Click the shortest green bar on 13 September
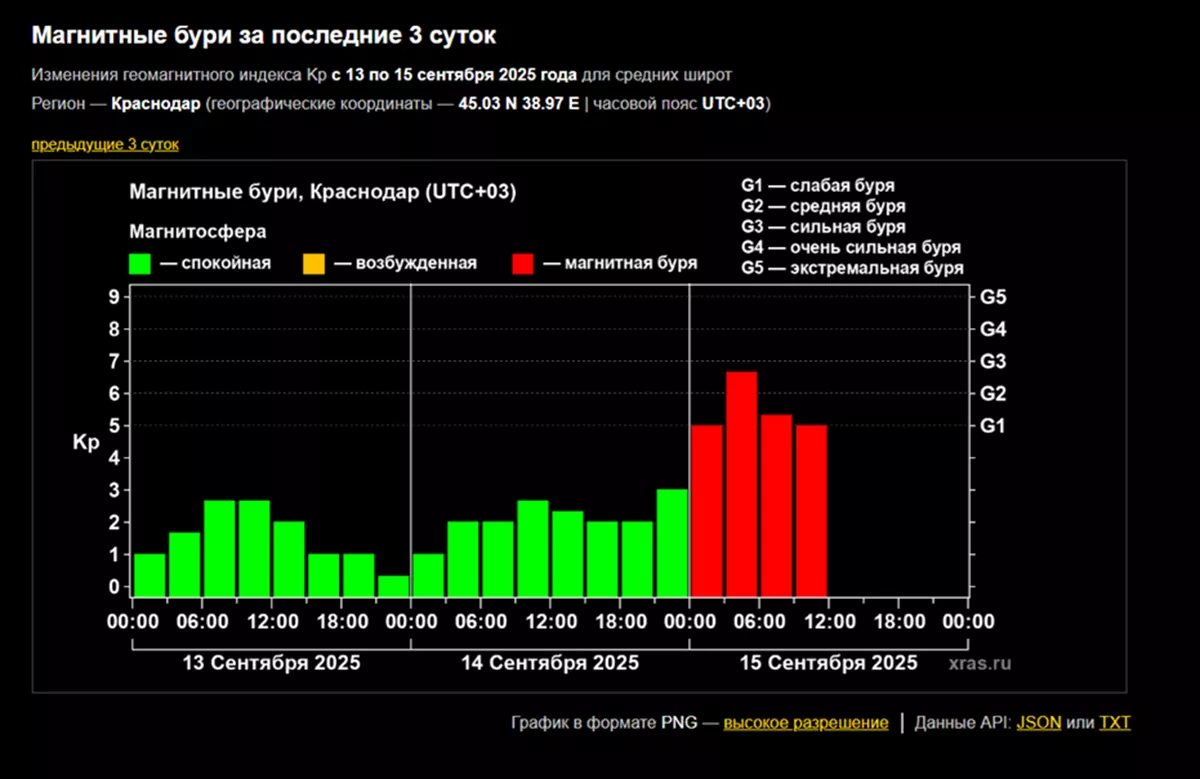The height and width of the screenshot is (779, 1200). pyautogui.click(x=393, y=585)
